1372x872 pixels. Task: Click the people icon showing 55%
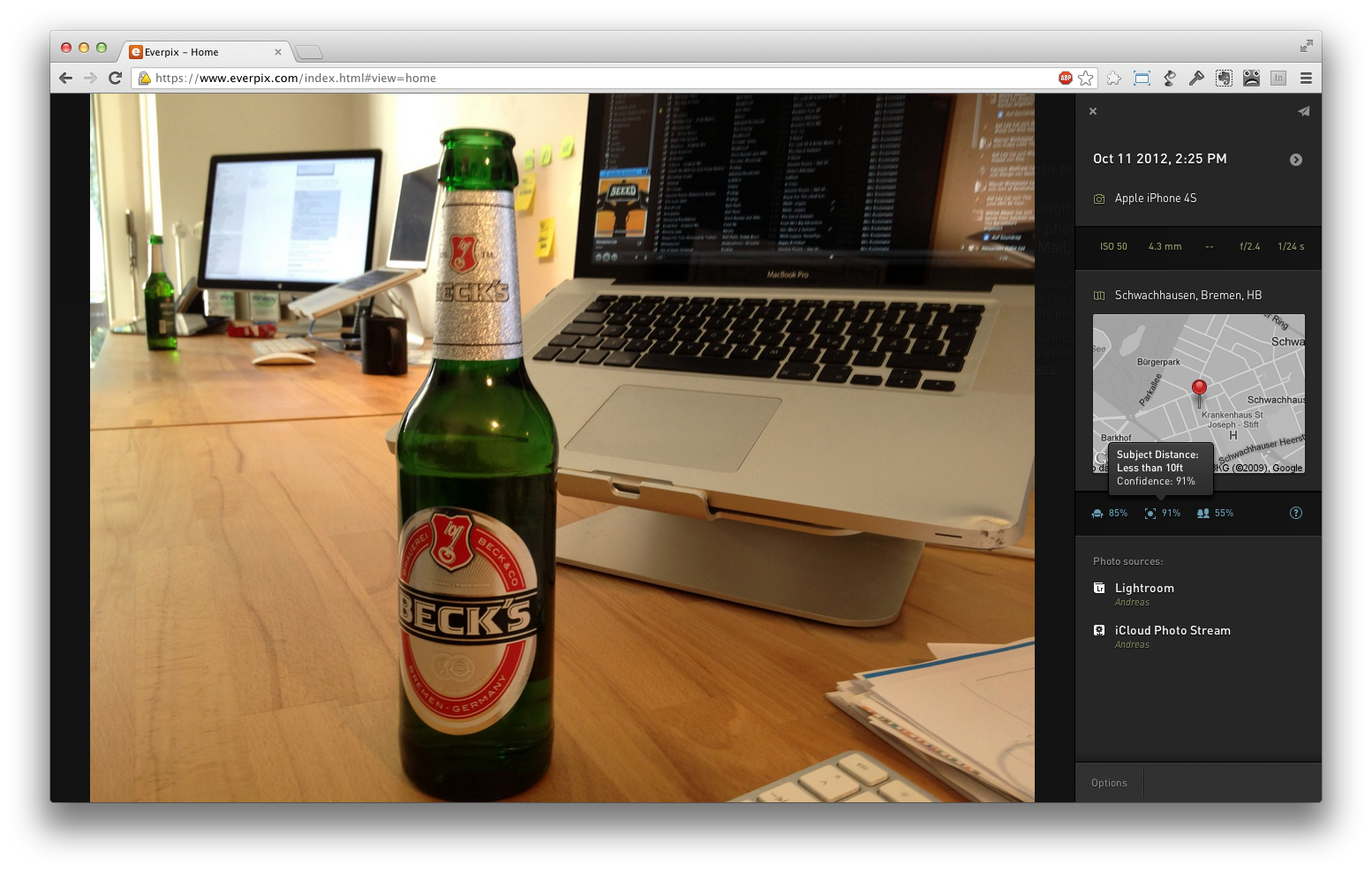pyautogui.click(x=1202, y=513)
